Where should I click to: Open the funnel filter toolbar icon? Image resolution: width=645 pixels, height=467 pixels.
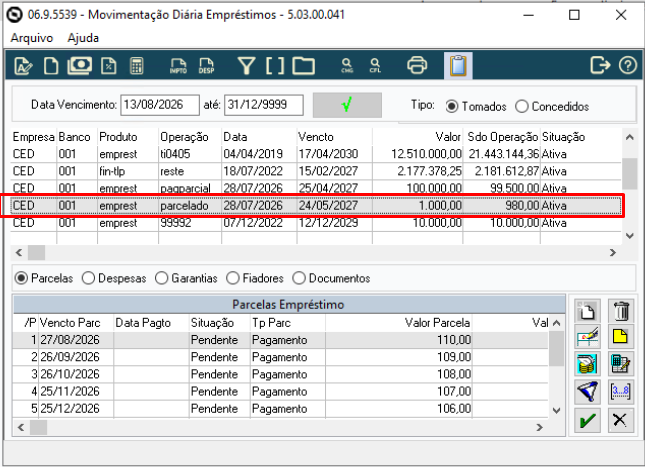coord(246,66)
